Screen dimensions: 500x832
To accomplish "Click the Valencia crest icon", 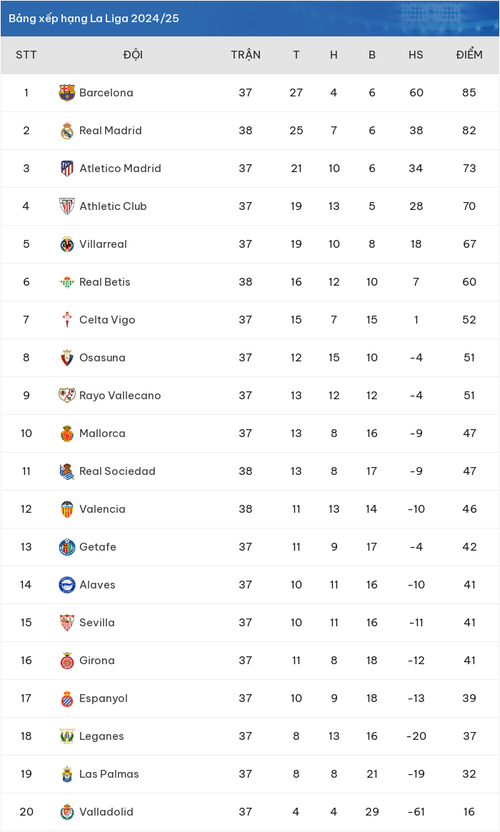I will 67,509.
